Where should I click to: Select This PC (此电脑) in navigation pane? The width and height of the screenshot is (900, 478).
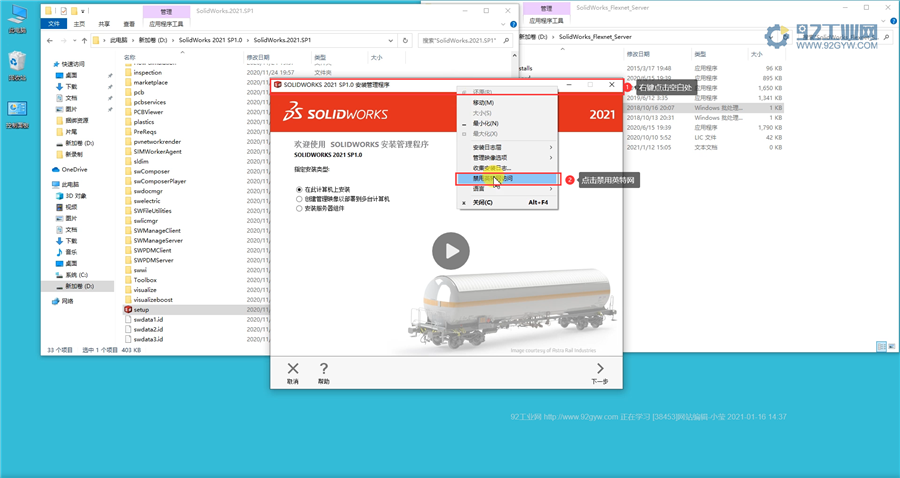69,184
